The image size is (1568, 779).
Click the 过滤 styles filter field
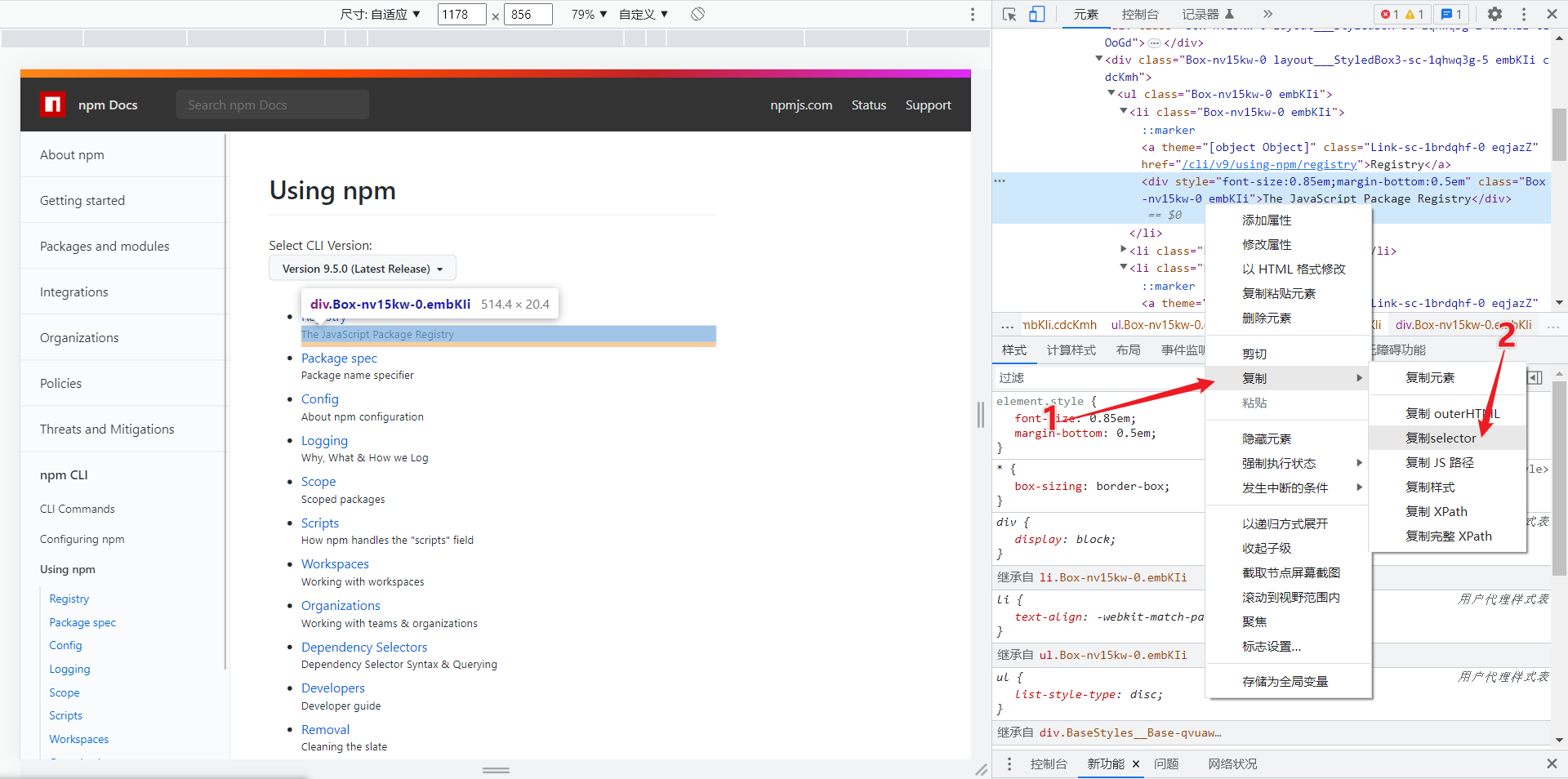(1098, 377)
